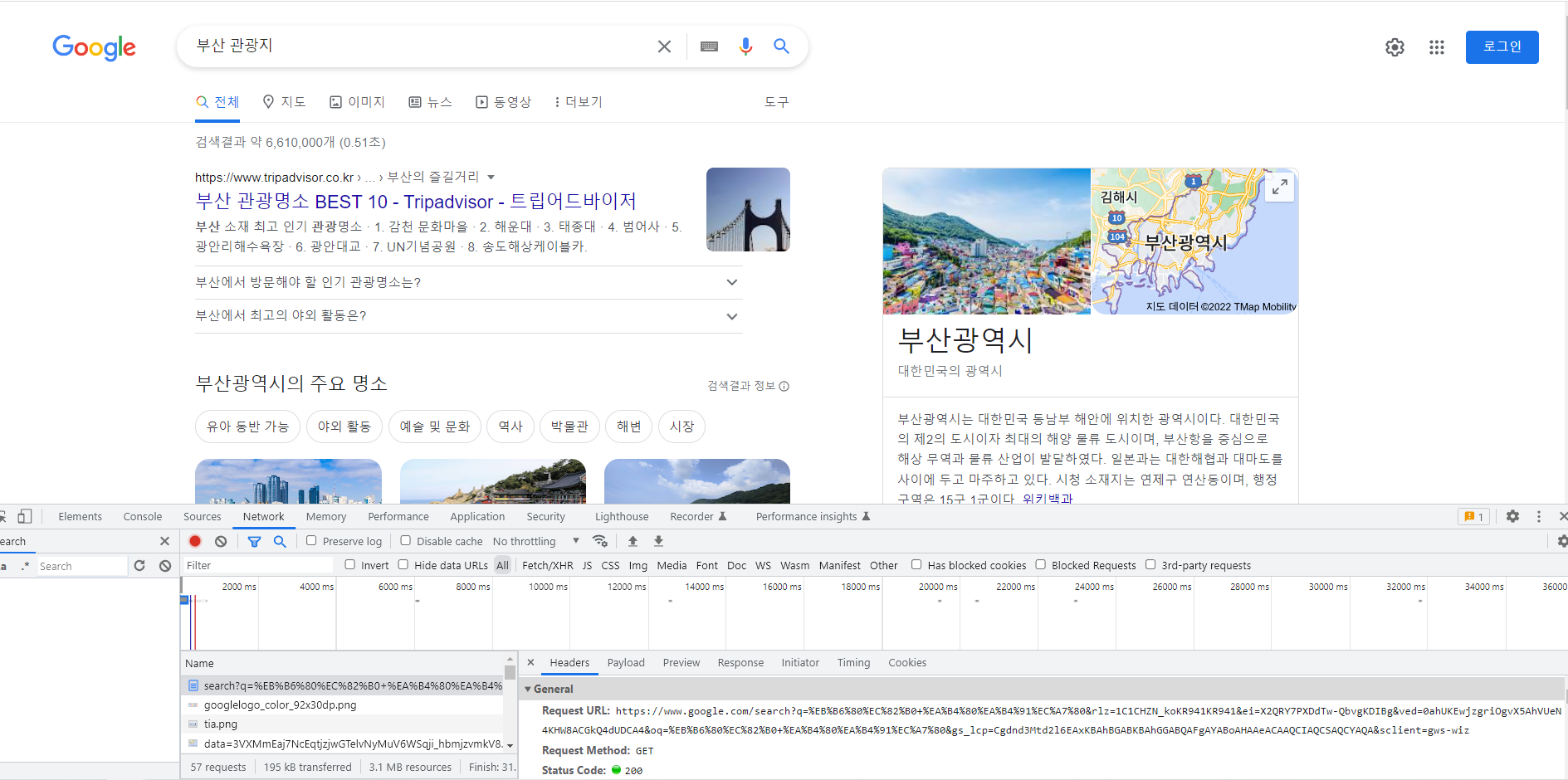
Task: Focus the network Filter input field
Action: point(257,565)
